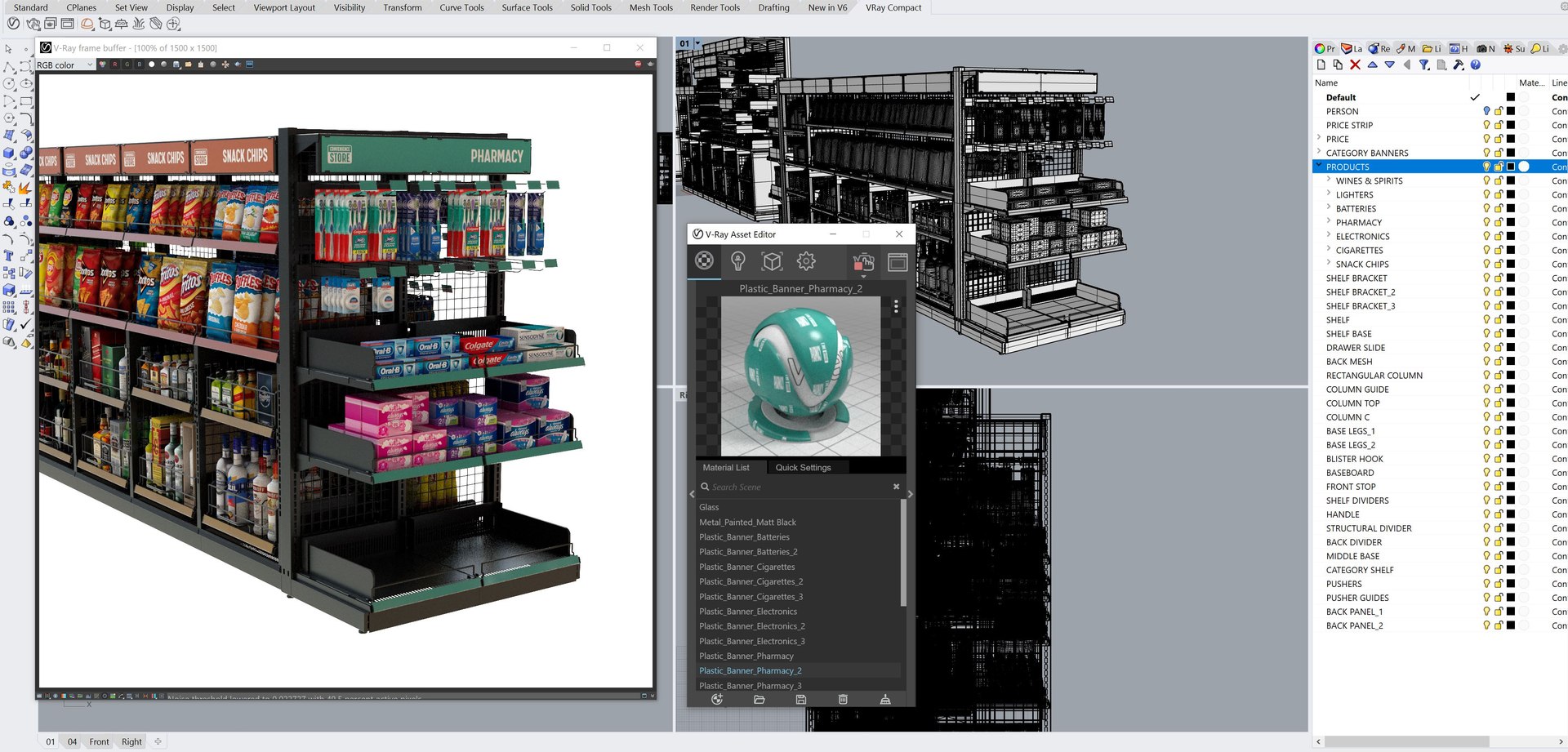Toggle lock icon of PUSHERS layer
This screenshot has width=1568, height=752.
[1499, 583]
